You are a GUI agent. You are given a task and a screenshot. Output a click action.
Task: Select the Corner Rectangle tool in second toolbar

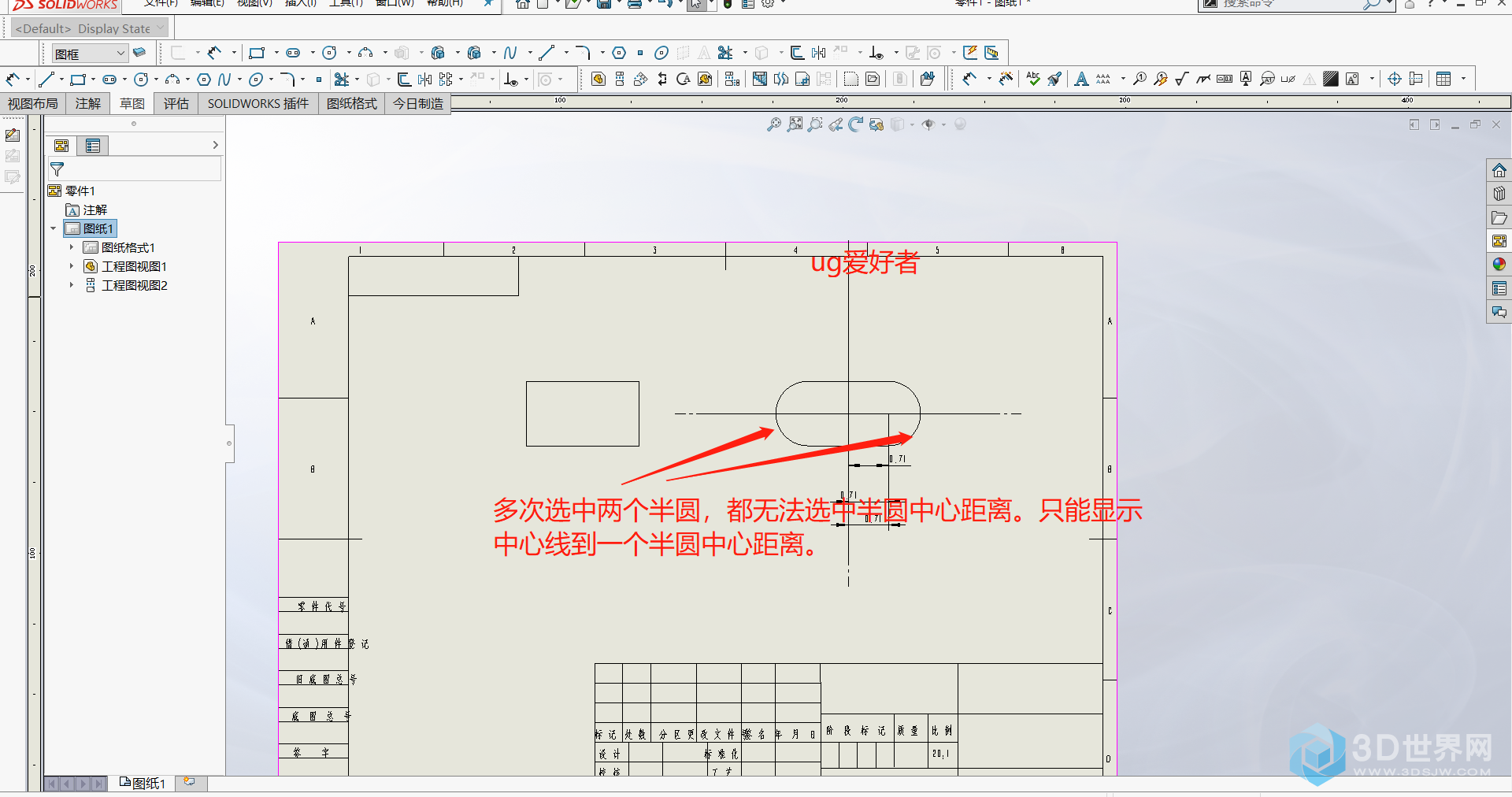click(x=77, y=80)
